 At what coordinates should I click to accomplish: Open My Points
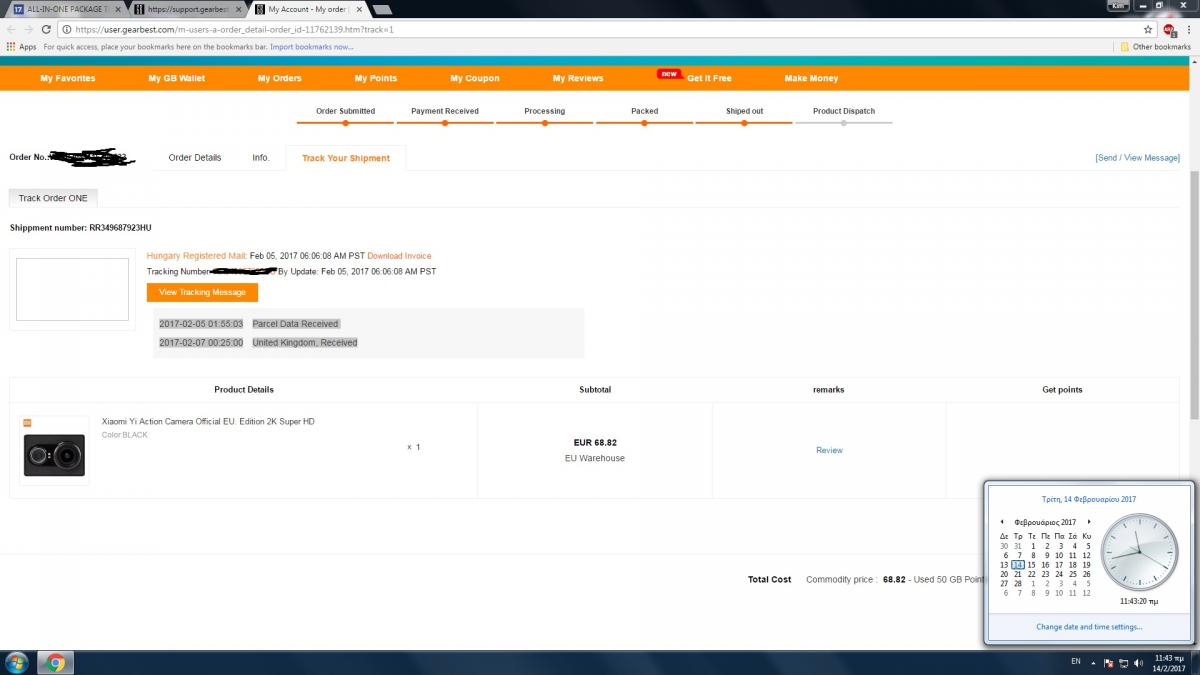[376, 78]
